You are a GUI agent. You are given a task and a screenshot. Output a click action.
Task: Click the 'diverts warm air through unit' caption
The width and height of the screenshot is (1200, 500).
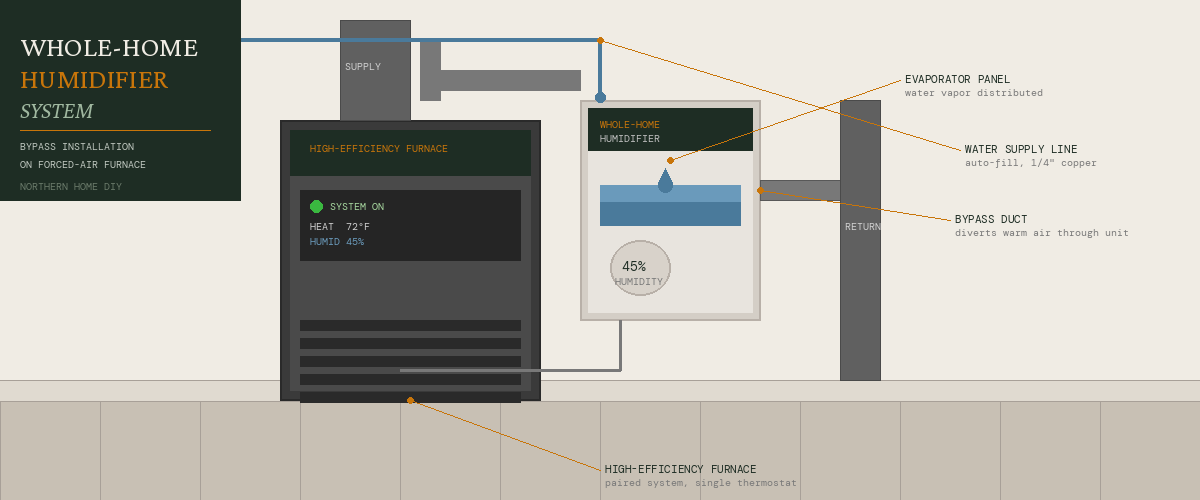(x=1042, y=233)
